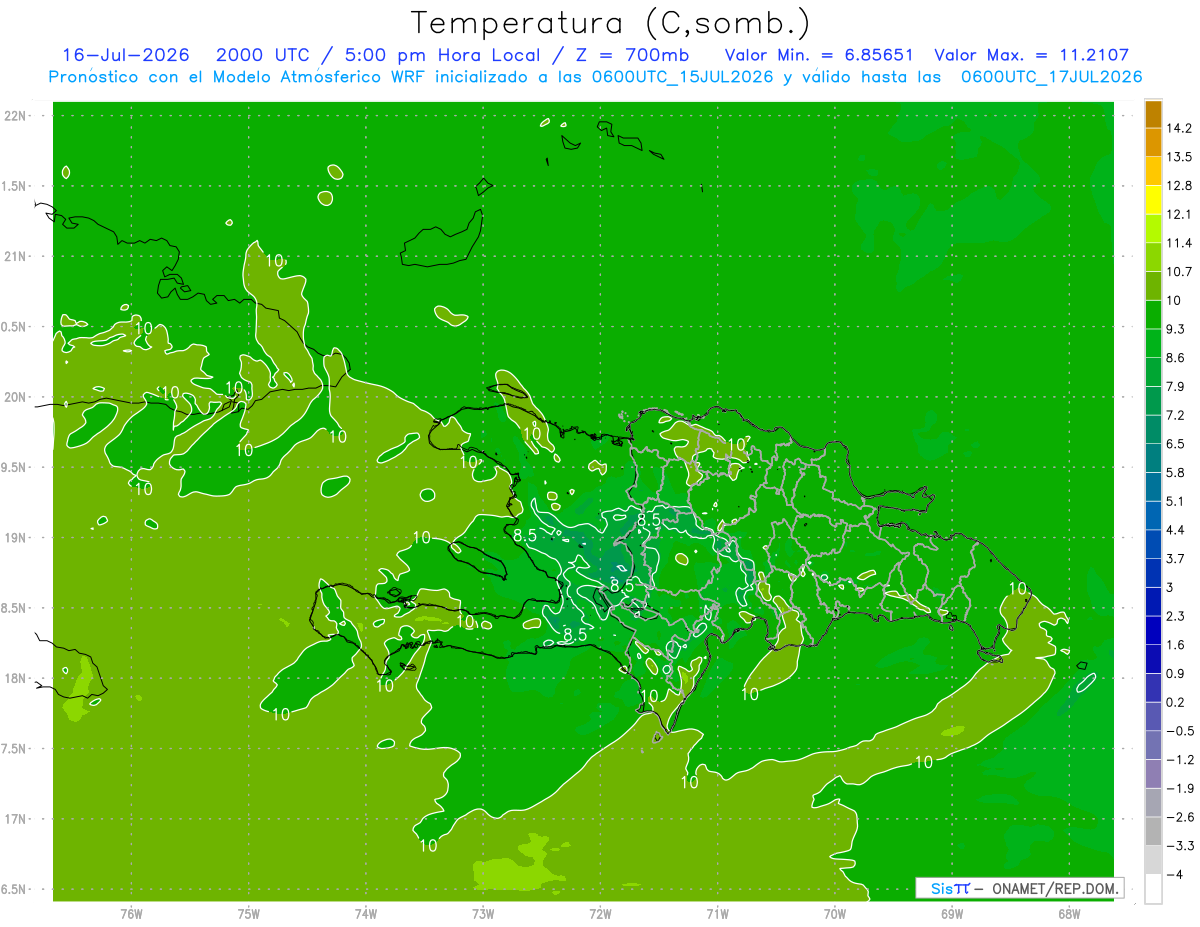Click the "71W" longitude label
The width and height of the screenshot is (1200, 927).
[717, 914]
